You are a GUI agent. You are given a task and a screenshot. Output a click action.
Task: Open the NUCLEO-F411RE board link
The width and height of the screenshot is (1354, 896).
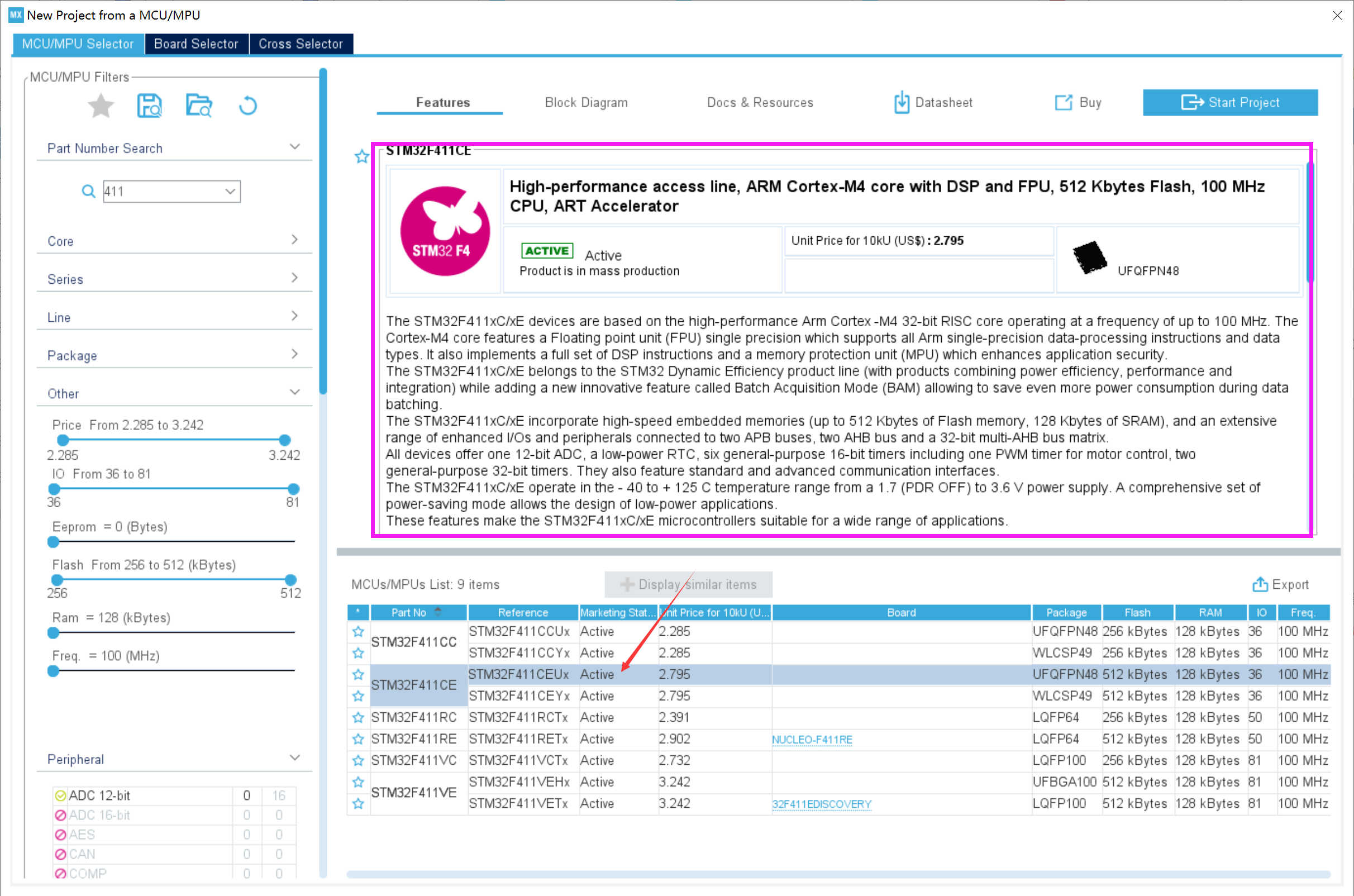click(x=811, y=740)
